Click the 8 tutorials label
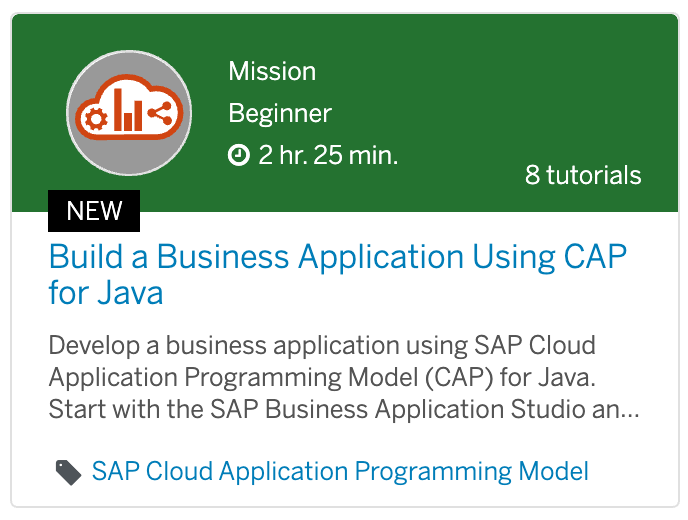 click(583, 175)
